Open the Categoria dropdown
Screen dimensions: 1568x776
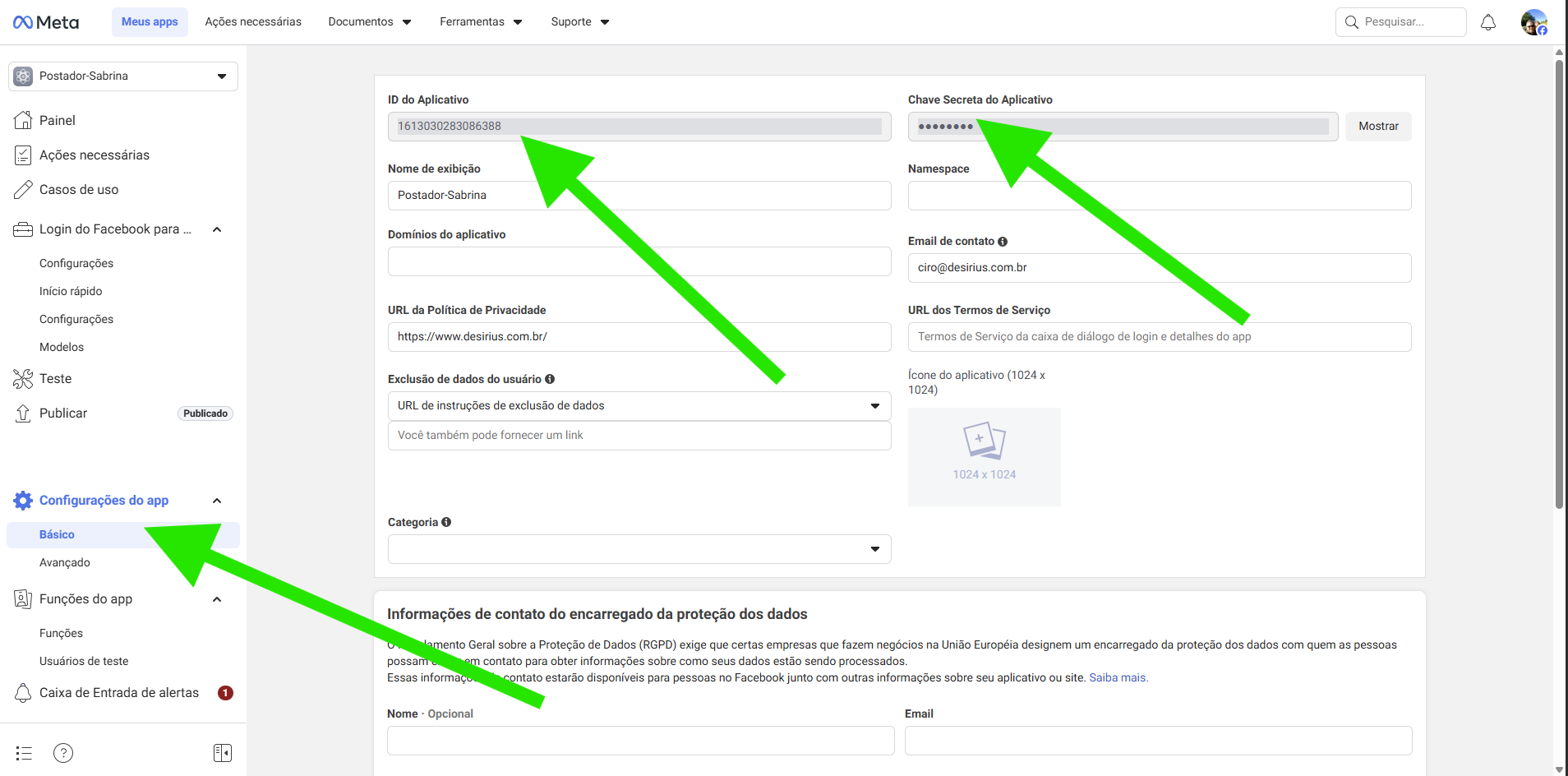(x=639, y=549)
